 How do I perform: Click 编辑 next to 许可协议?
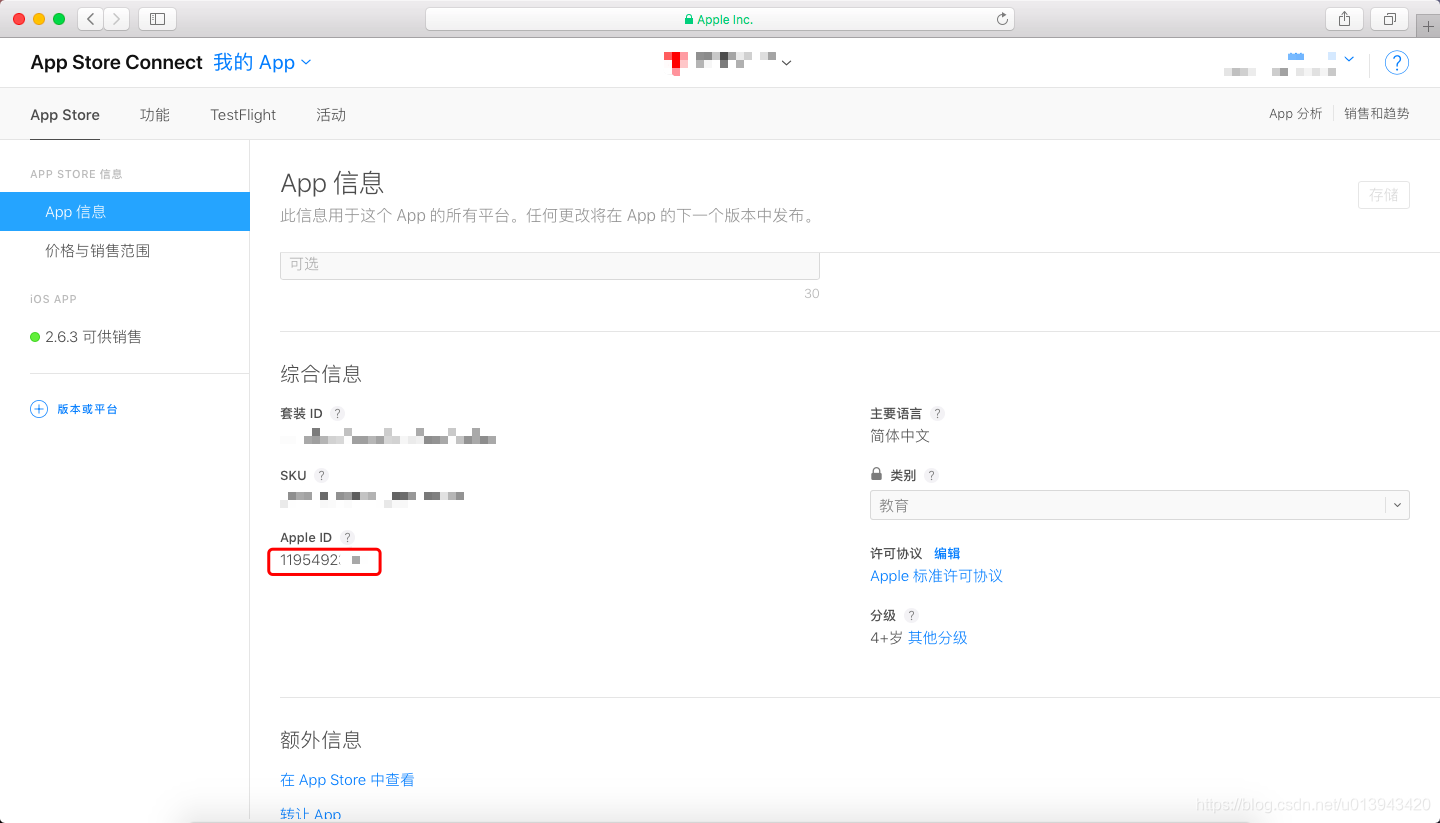[947, 553]
